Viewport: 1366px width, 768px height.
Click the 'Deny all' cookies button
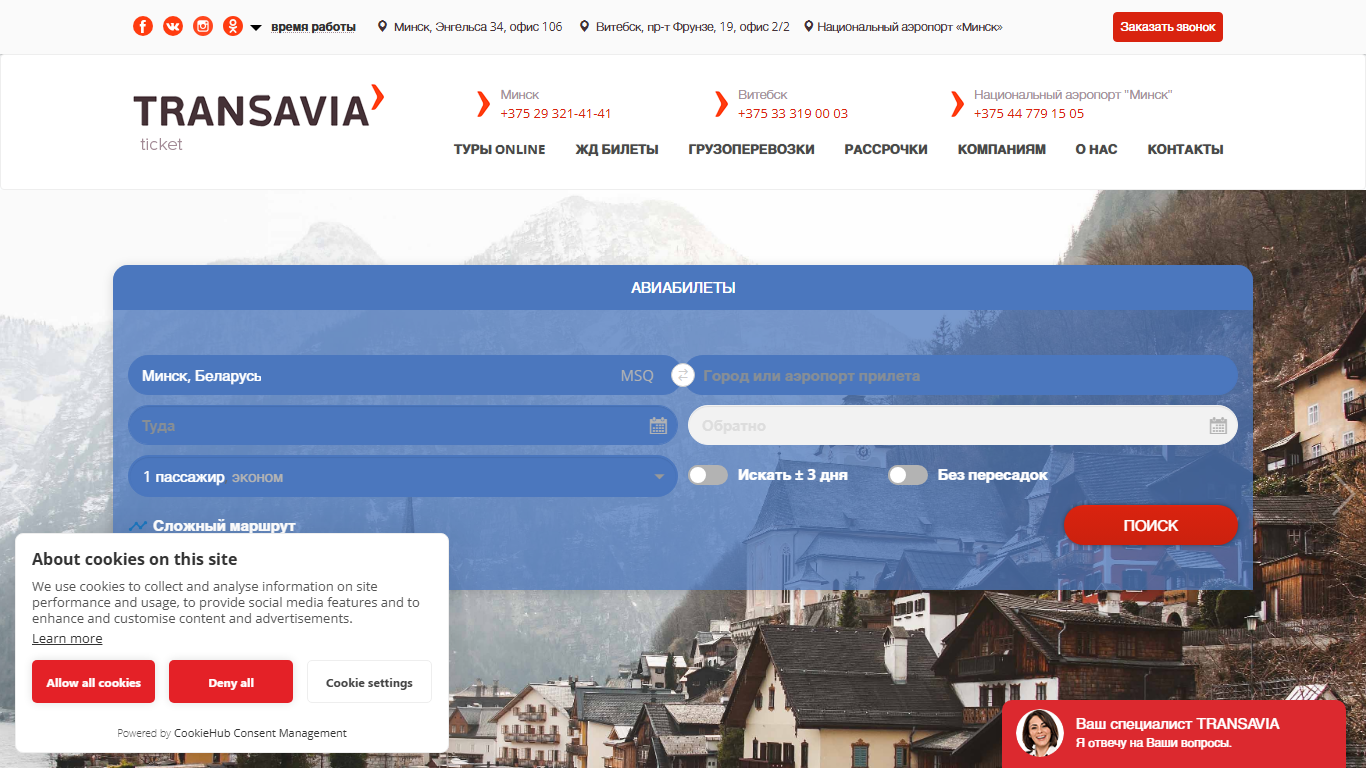(231, 682)
